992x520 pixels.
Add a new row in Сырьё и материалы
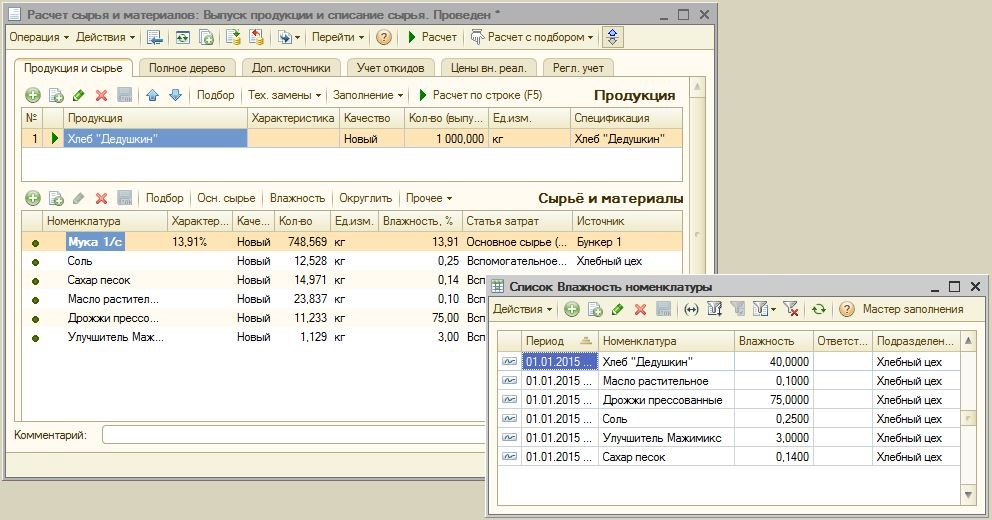click(33, 199)
